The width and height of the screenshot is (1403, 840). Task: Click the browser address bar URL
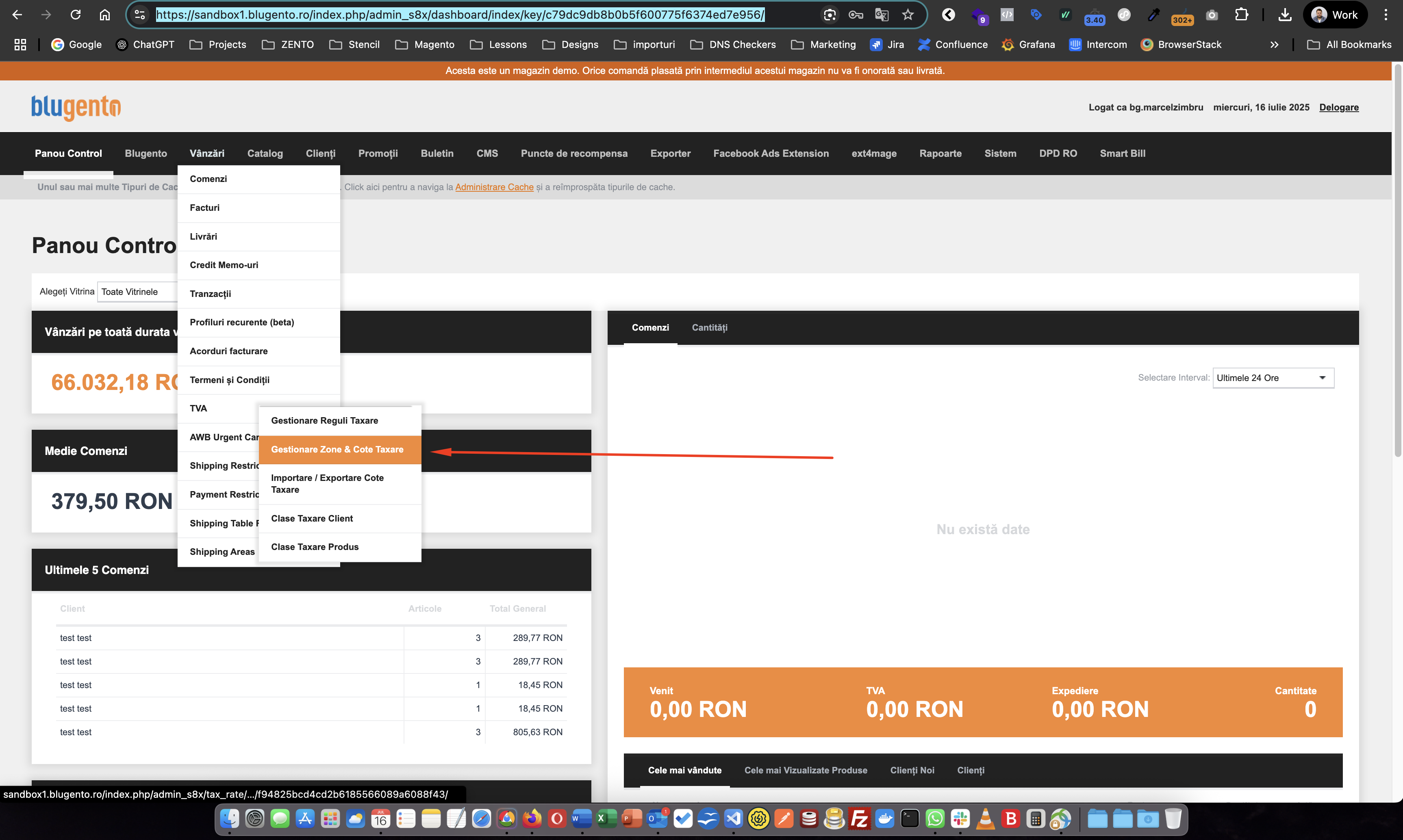click(x=460, y=15)
